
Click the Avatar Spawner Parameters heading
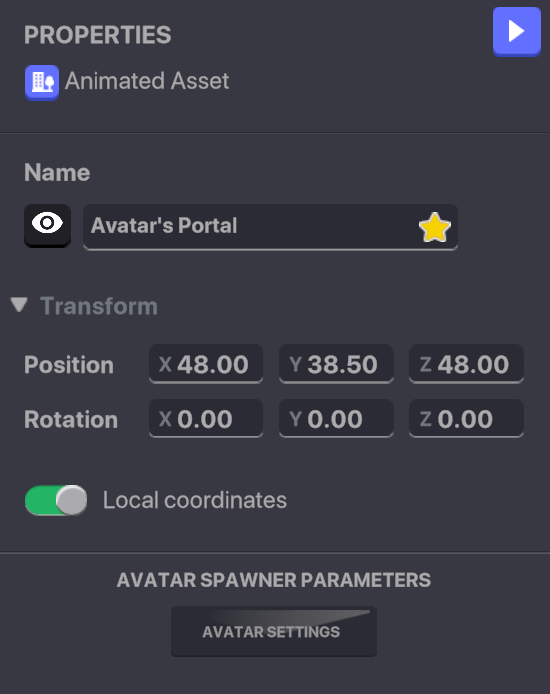click(x=273, y=580)
